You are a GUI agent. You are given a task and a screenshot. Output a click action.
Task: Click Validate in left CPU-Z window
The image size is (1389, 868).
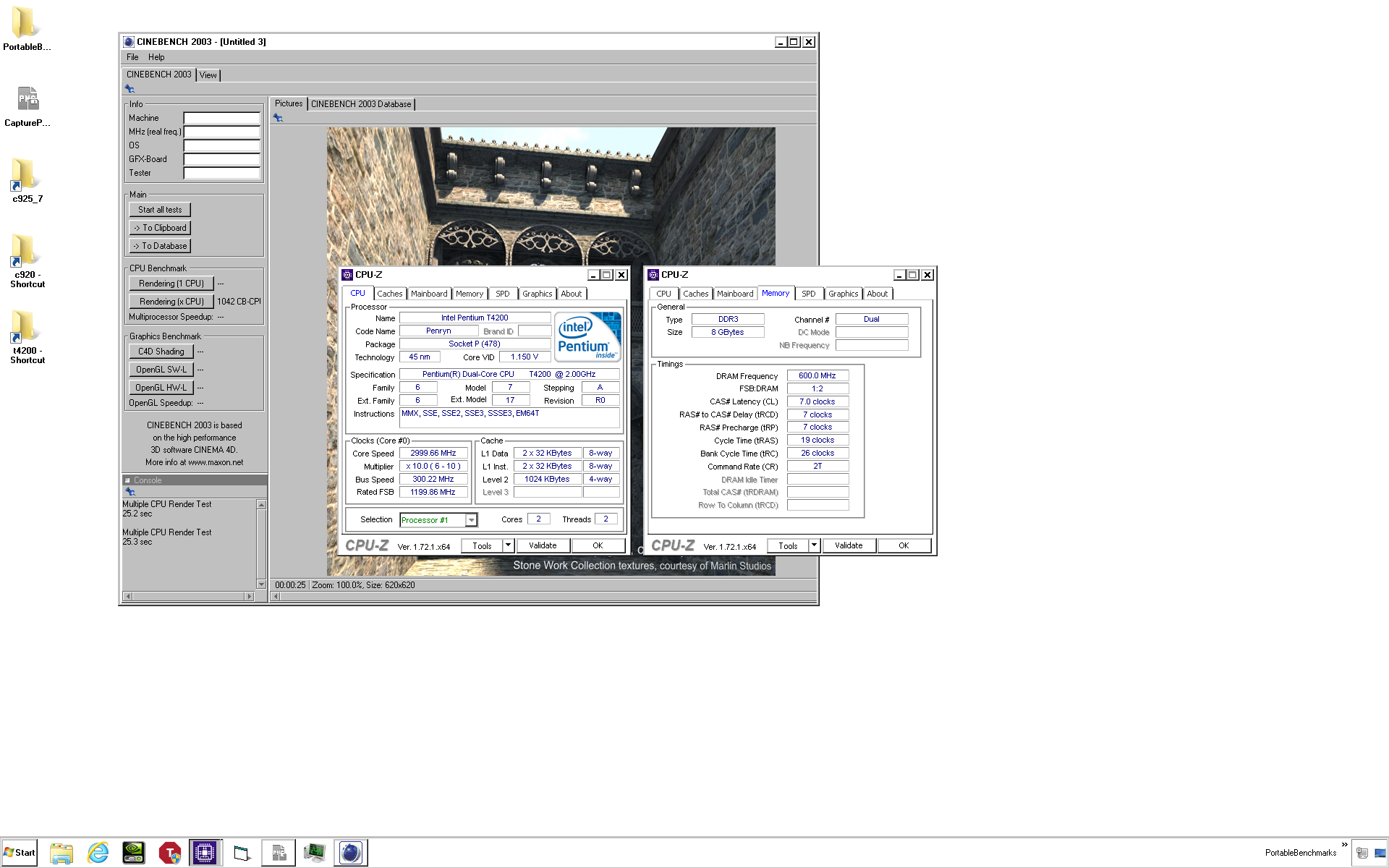coord(543,546)
